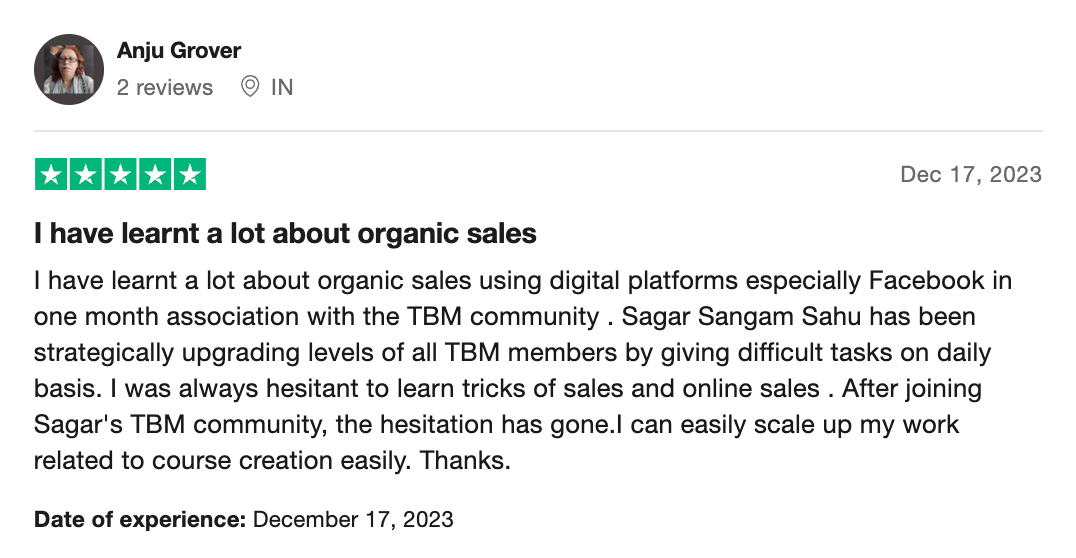The height and width of the screenshot is (558, 1076).
Task: Click the fourth green rating star
Action: click(154, 175)
